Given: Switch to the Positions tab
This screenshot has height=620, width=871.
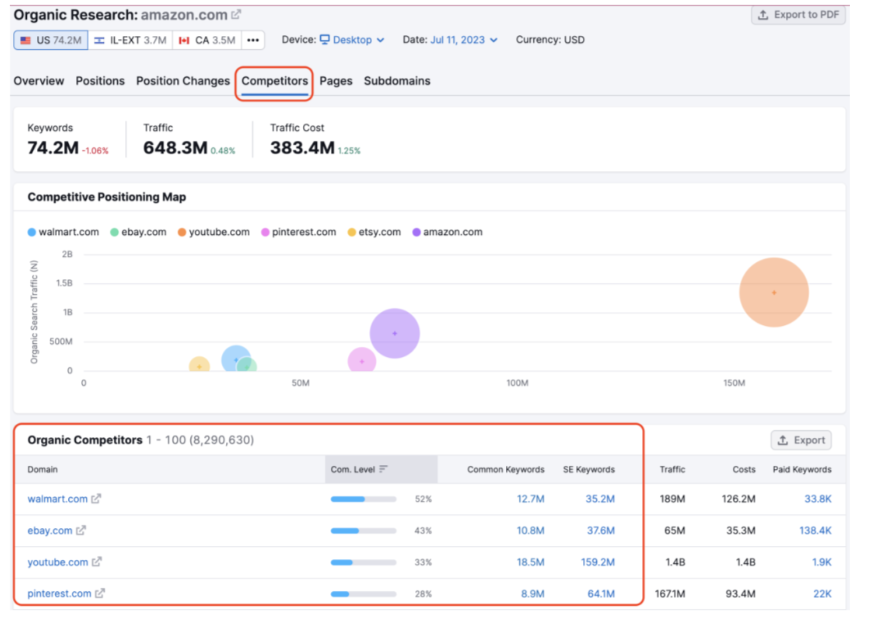Looking at the screenshot, I should [x=100, y=81].
